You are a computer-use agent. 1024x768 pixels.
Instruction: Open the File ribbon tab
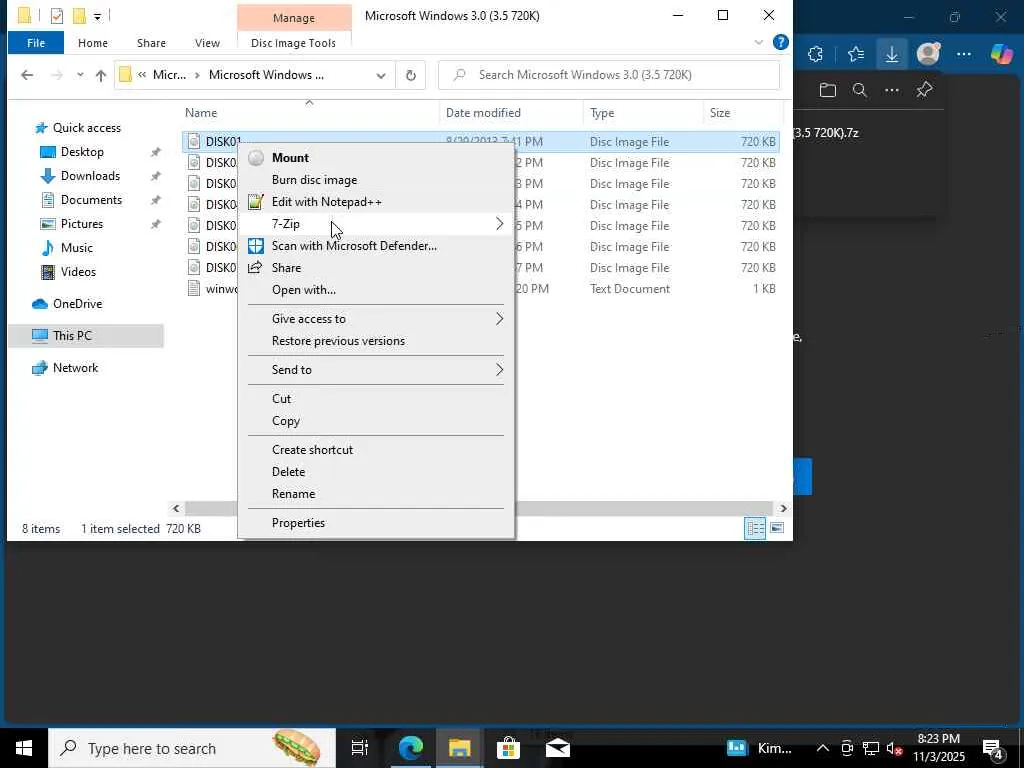point(36,43)
